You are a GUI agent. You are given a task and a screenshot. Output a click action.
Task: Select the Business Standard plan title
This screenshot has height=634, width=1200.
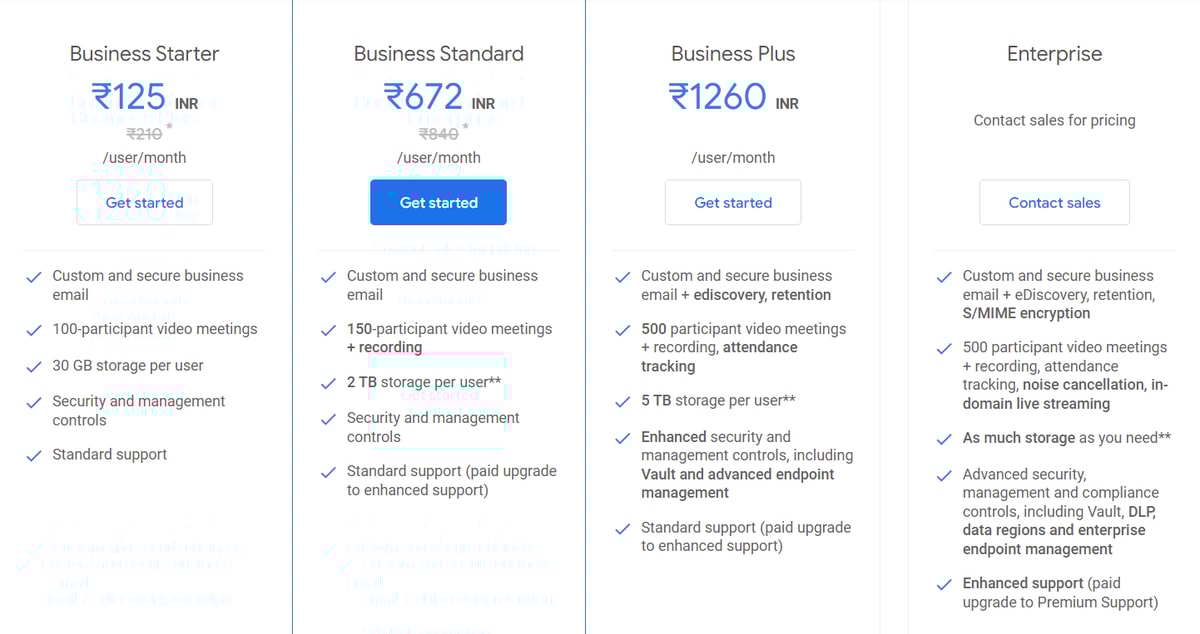click(x=438, y=54)
